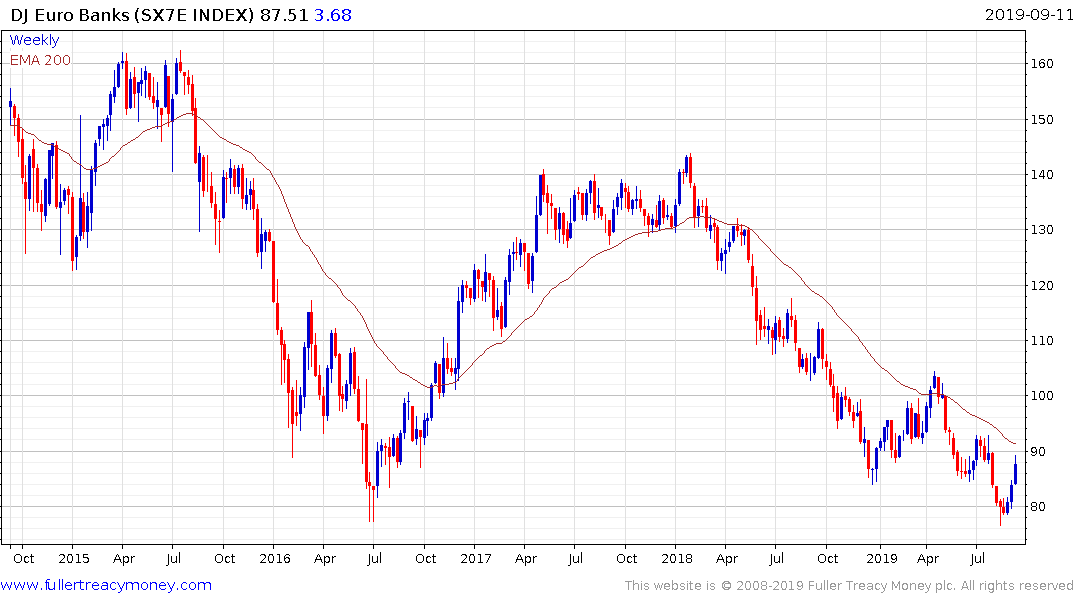Click the '2015' year label on time axis

(x=73, y=558)
